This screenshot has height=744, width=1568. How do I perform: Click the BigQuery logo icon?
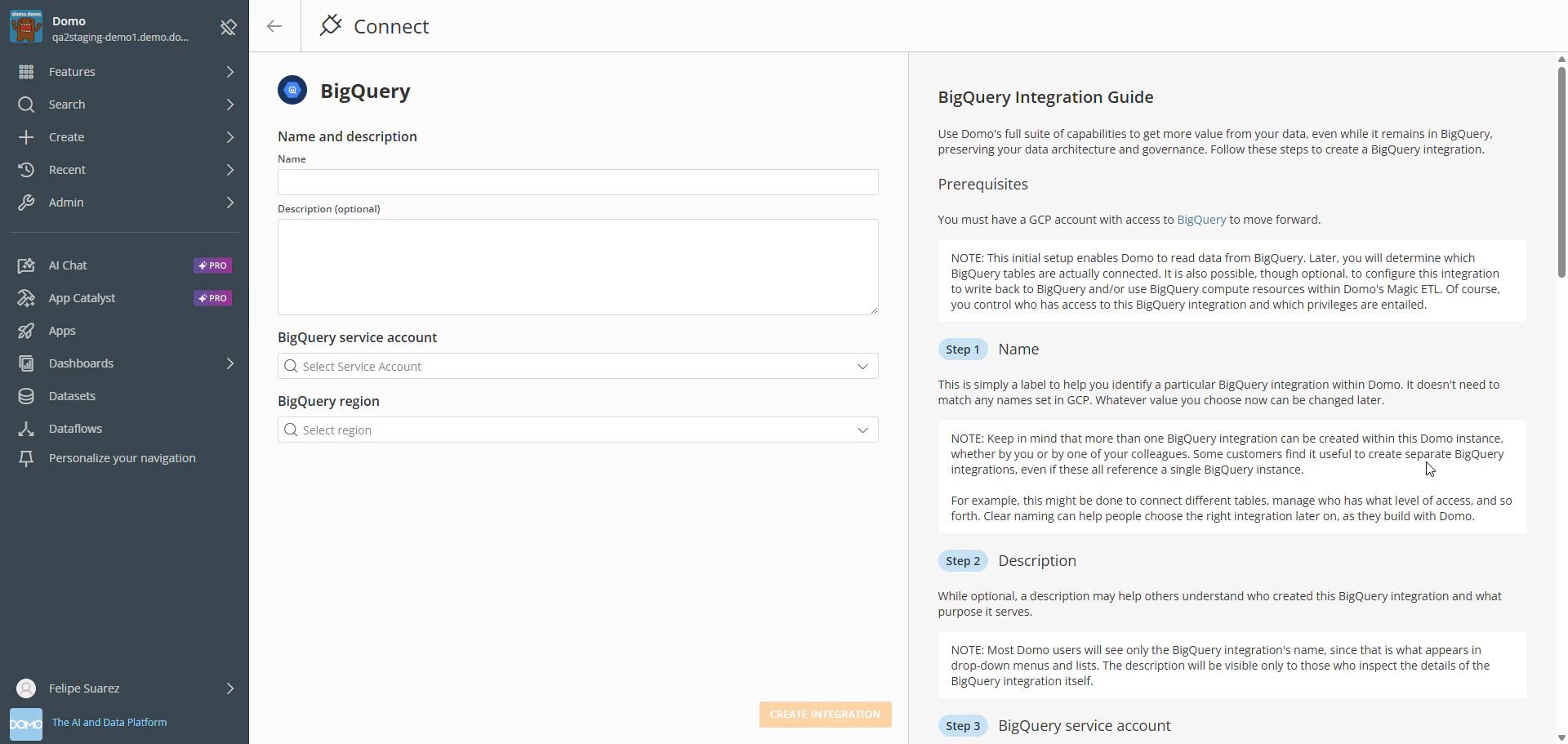click(x=292, y=90)
